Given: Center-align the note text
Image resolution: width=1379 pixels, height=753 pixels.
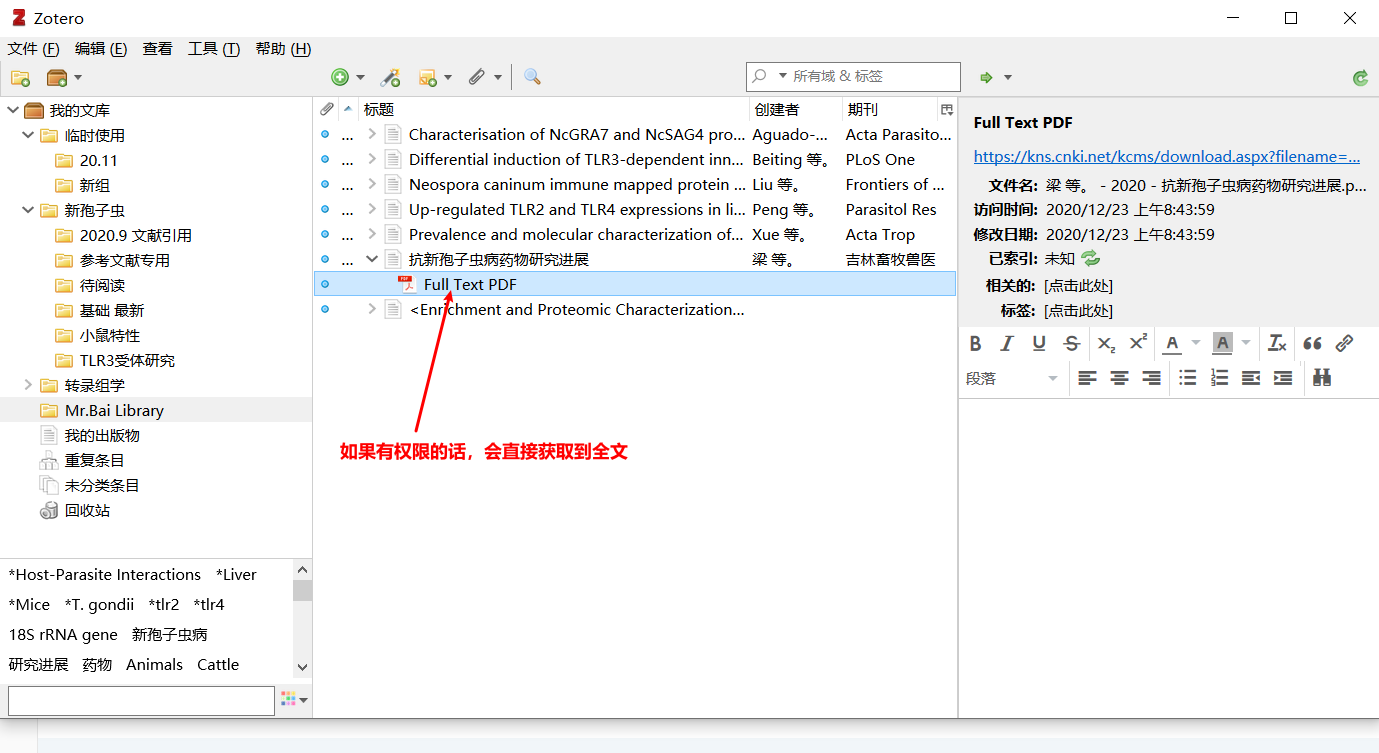Looking at the screenshot, I should [x=1119, y=378].
